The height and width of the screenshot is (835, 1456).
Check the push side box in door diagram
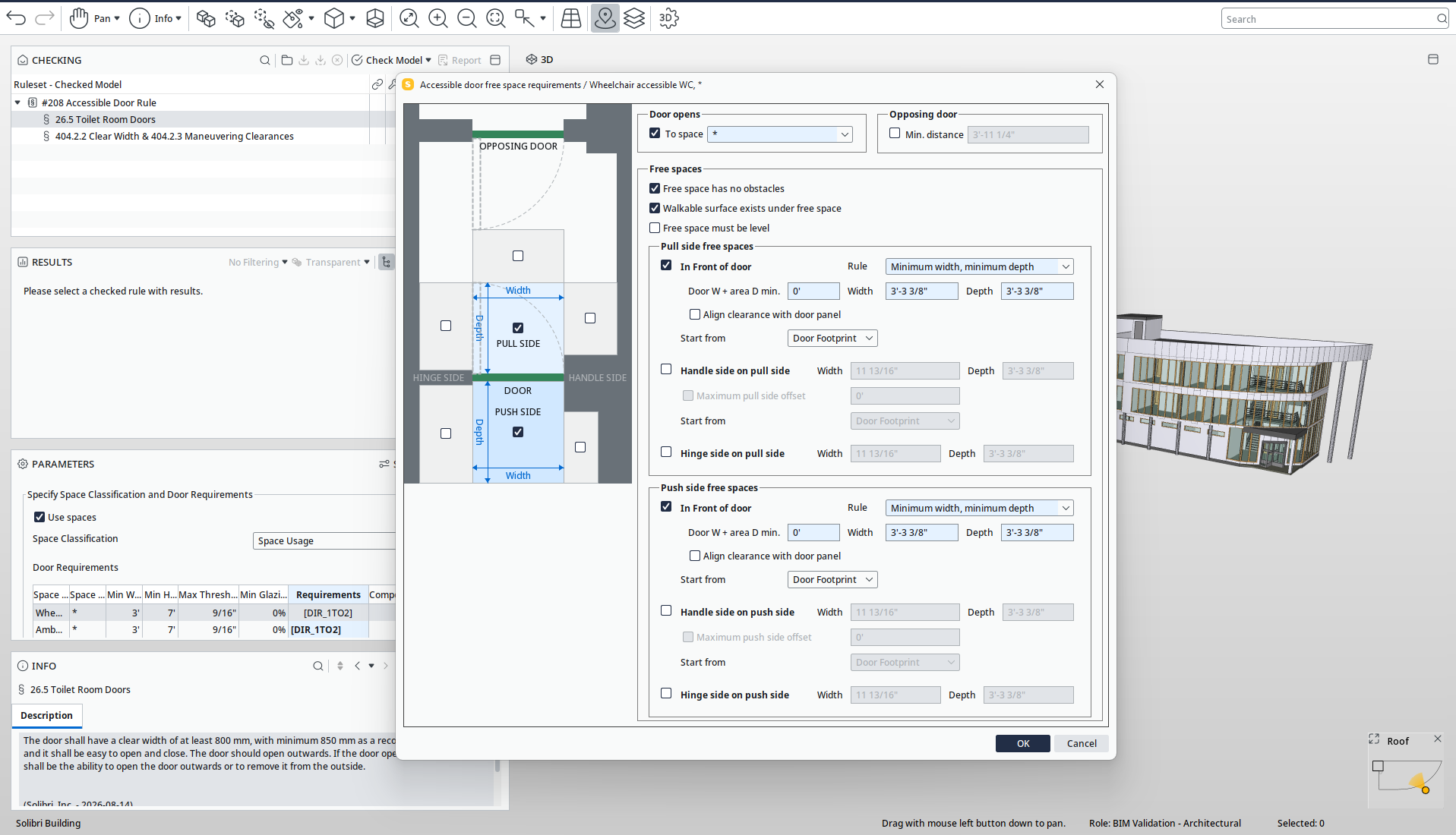tap(518, 432)
